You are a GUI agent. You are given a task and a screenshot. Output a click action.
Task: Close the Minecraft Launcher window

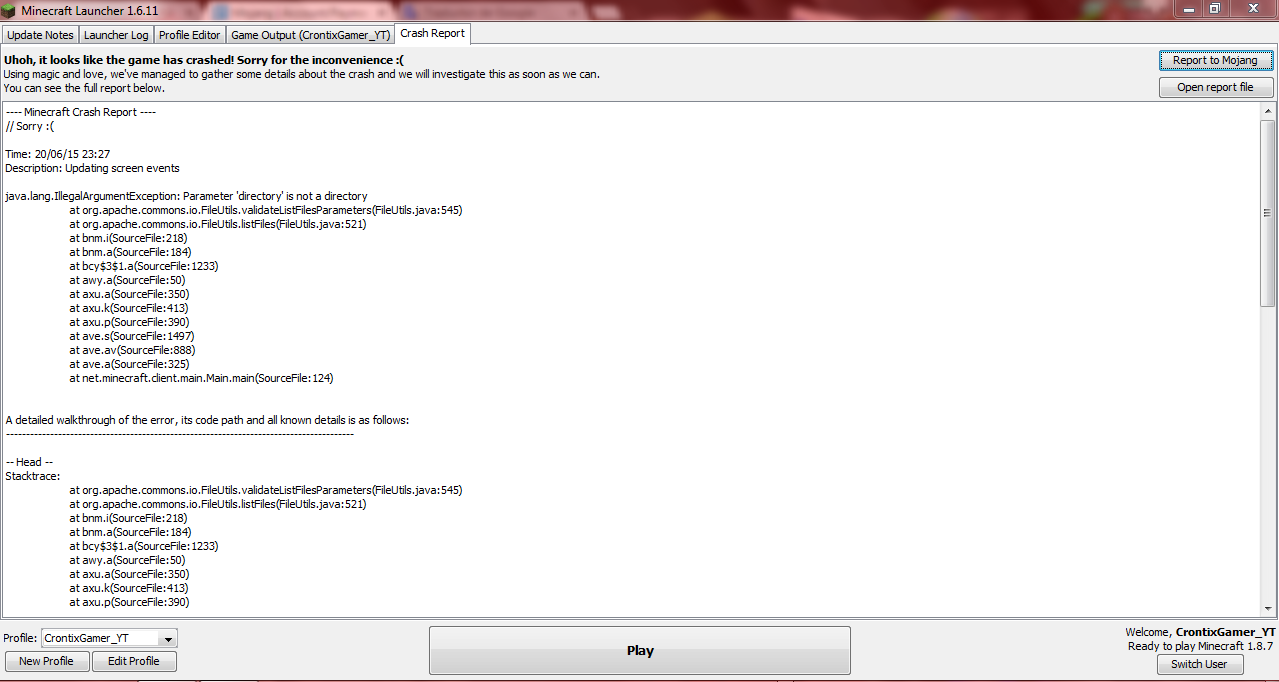[1251, 8]
